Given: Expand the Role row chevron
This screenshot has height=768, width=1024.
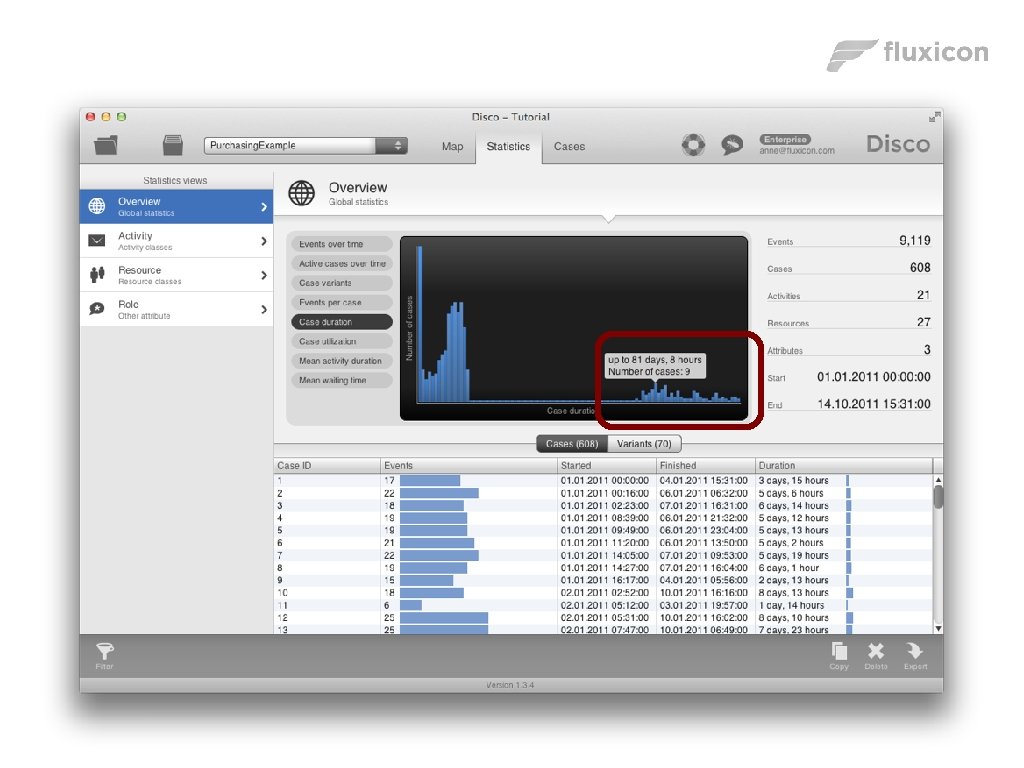Looking at the screenshot, I should tap(264, 309).
